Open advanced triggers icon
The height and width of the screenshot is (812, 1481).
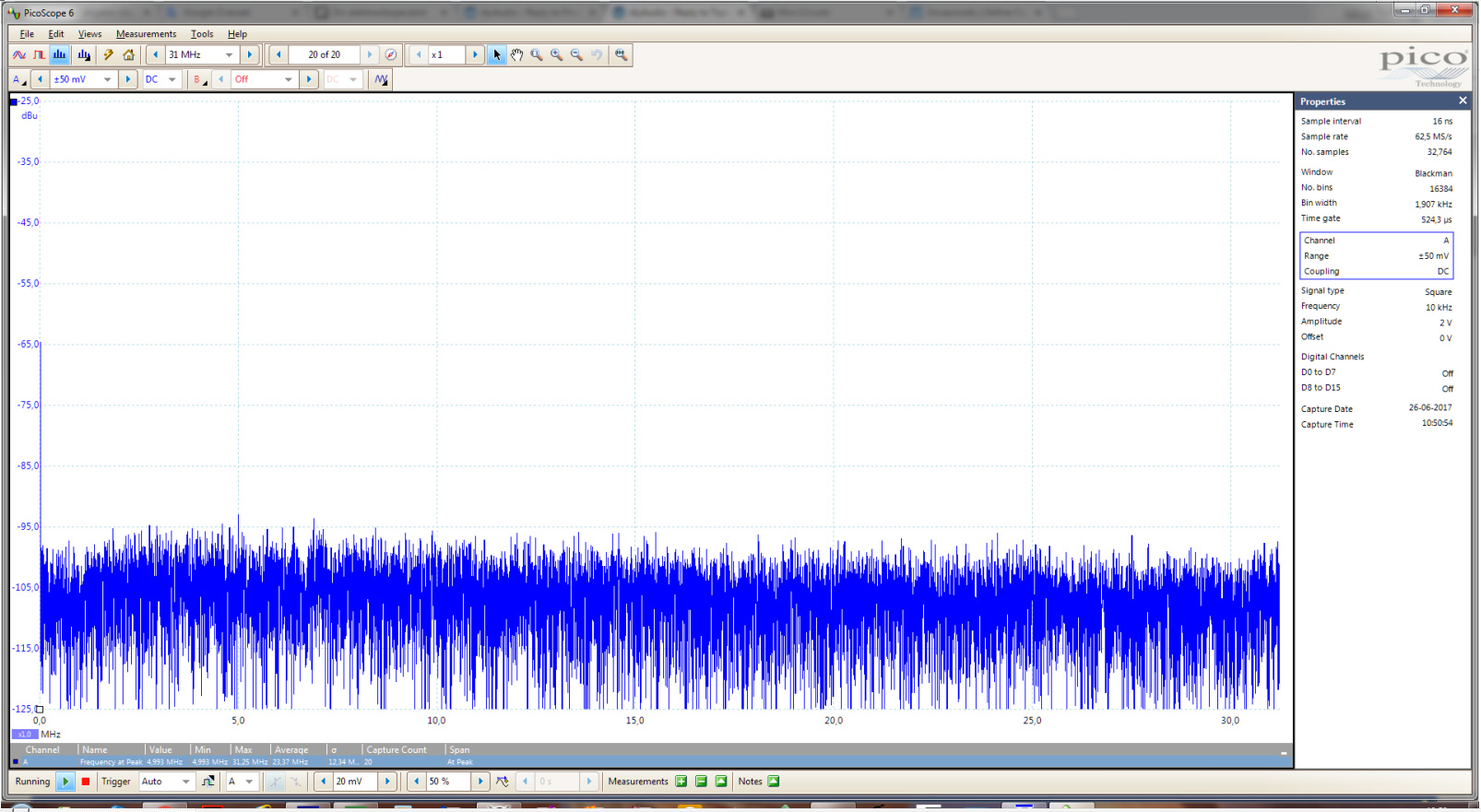[x=208, y=782]
